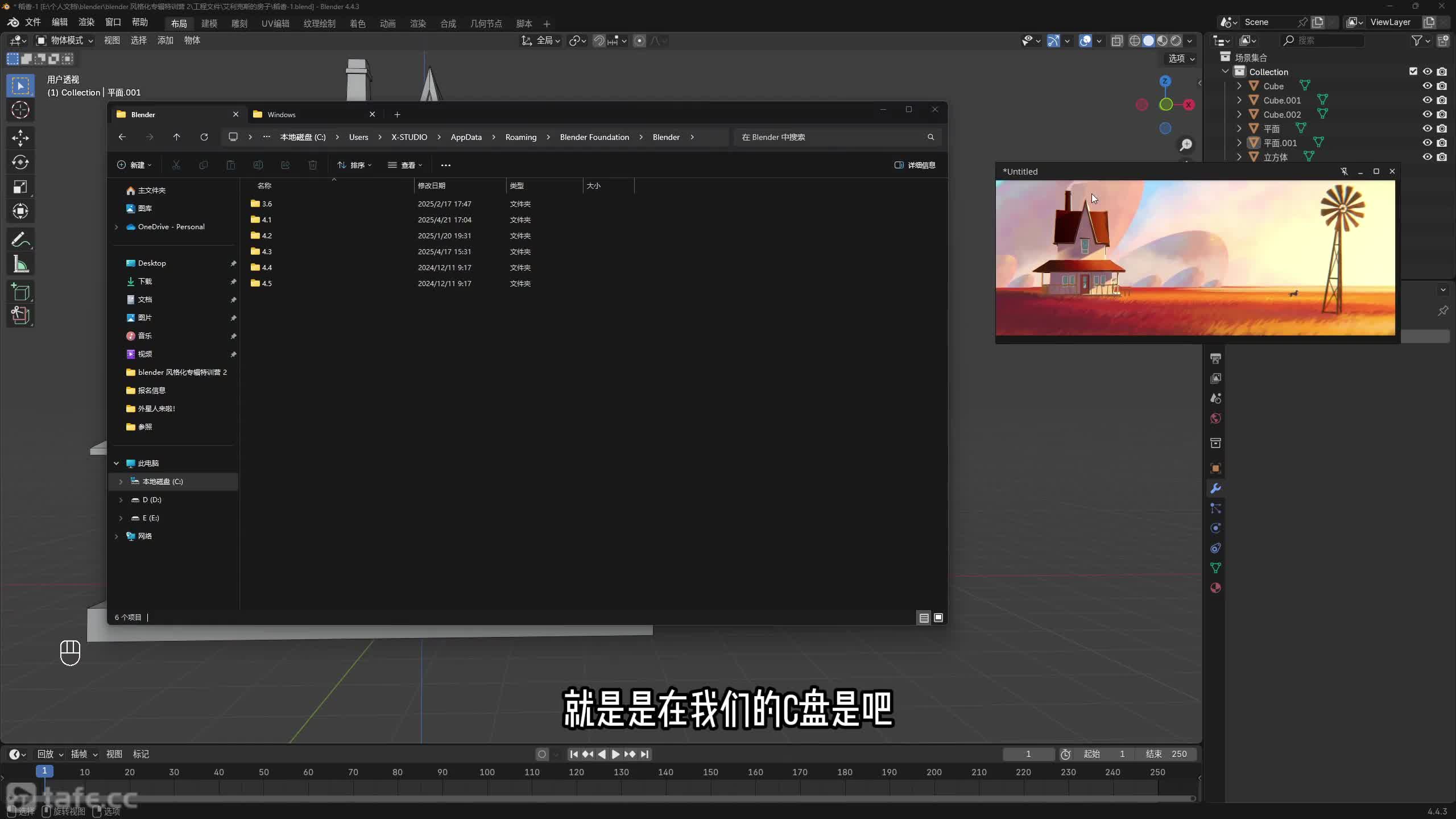Switch to 几何节点 workspace tab
The height and width of the screenshot is (819, 1456).
[486, 23]
